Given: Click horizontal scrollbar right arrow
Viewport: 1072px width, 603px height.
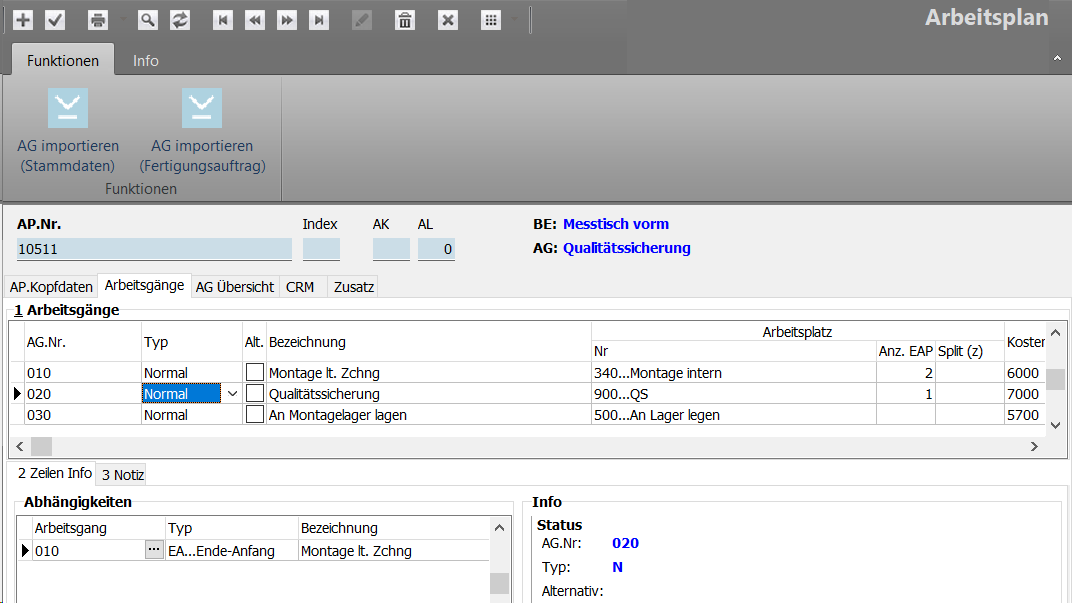Looking at the screenshot, I should [1034, 446].
